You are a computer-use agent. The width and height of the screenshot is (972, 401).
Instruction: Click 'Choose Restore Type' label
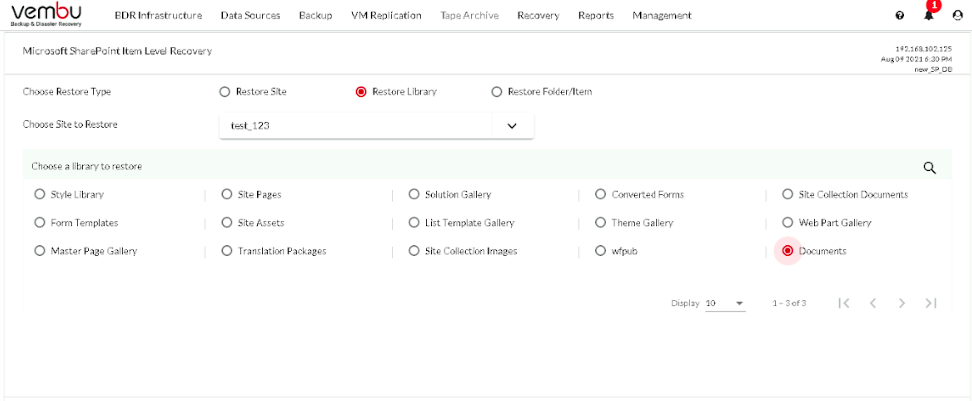coord(66,92)
